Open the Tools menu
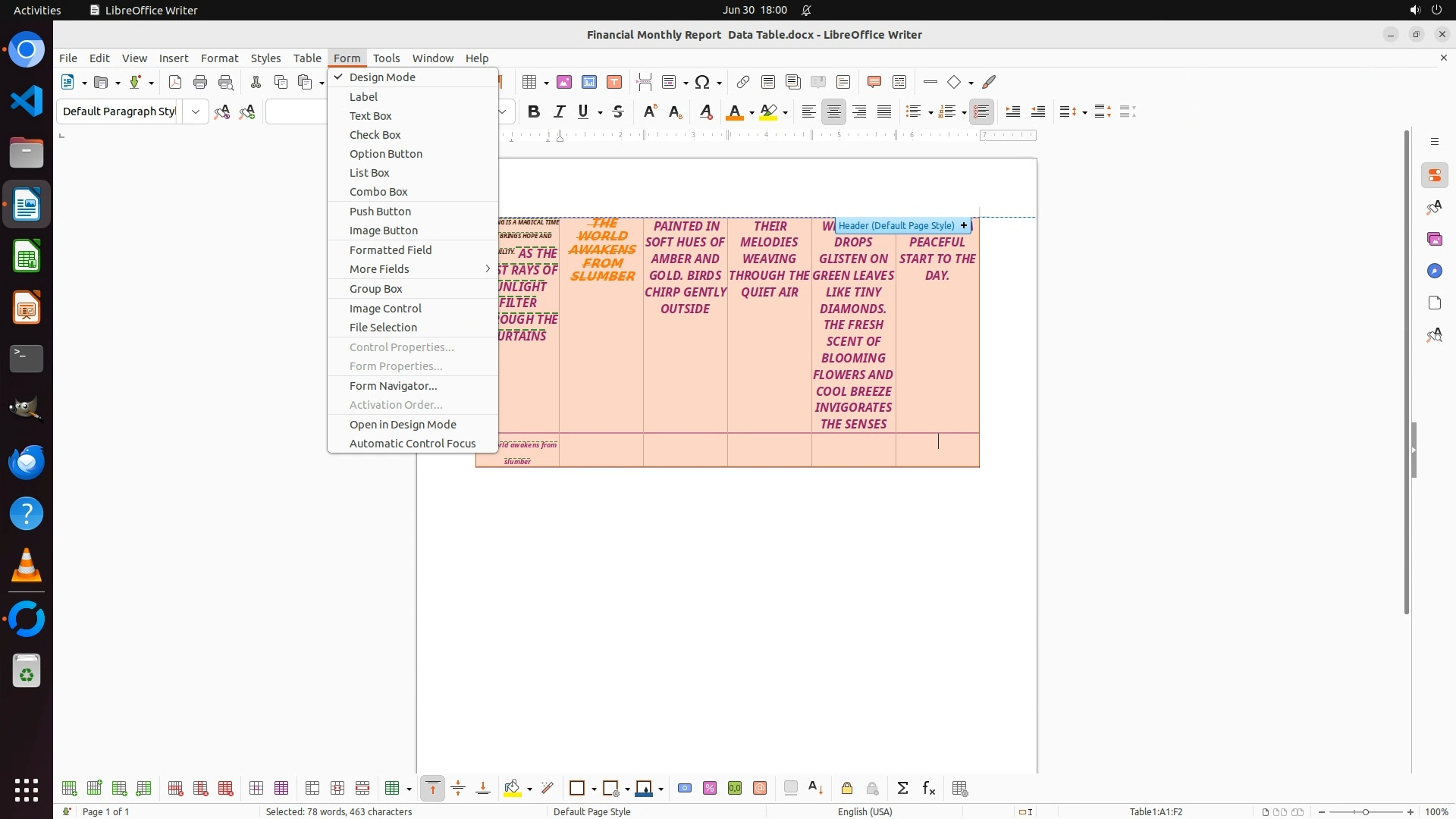The width and height of the screenshot is (1456, 819). pyautogui.click(x=386, y=58)
